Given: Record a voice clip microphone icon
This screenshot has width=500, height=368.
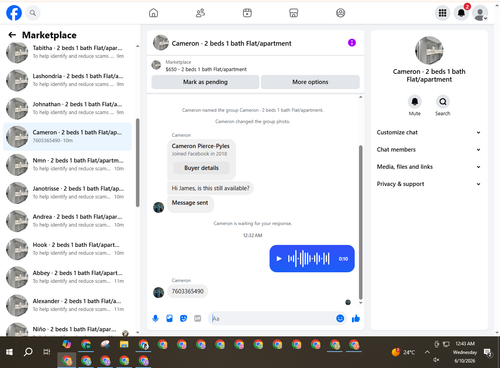Looking at the screenshot, I should (155, 319).
